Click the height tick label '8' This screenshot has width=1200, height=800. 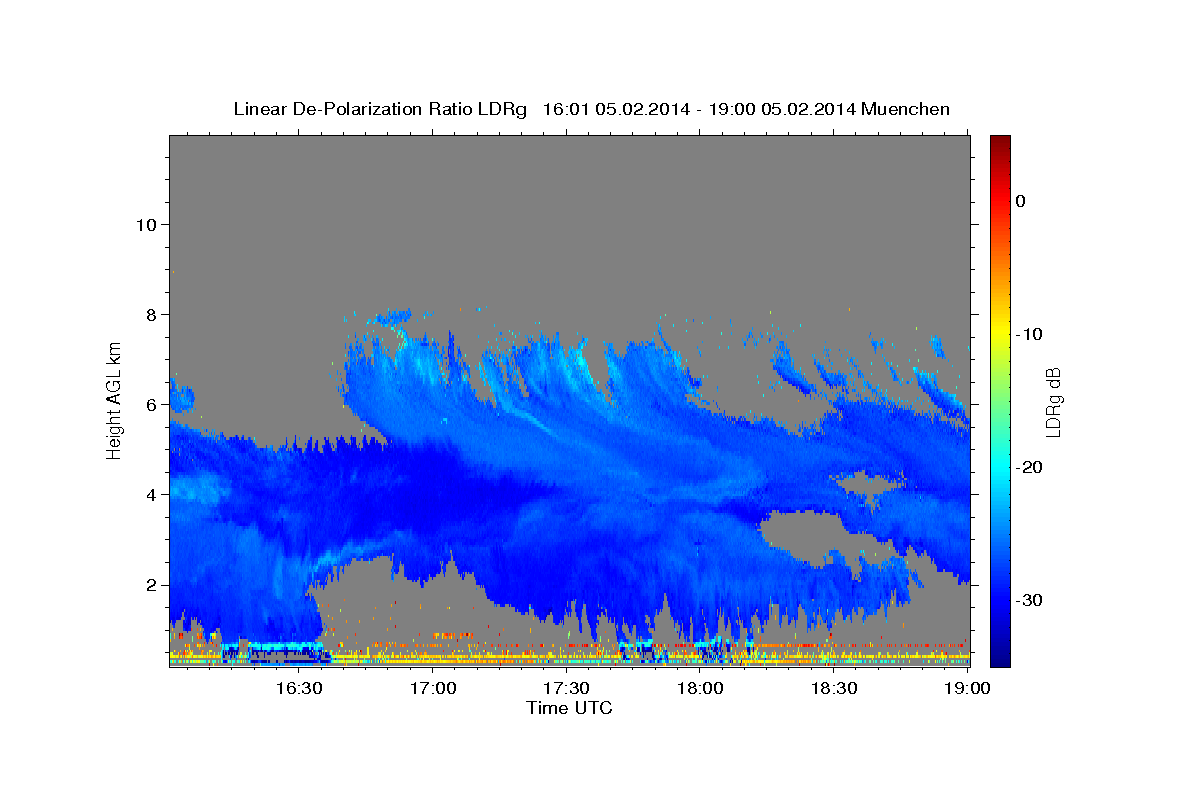(x=150, y=314)
